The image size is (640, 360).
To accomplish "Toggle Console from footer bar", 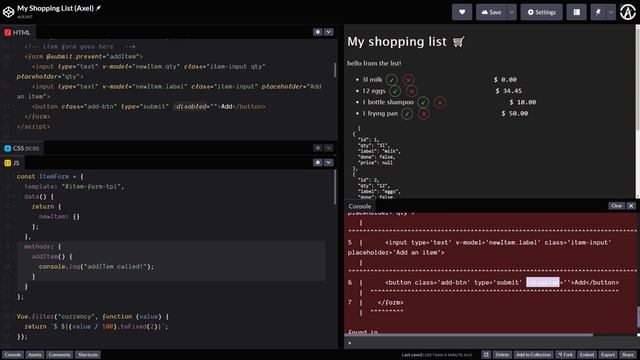I will point(13,355).
